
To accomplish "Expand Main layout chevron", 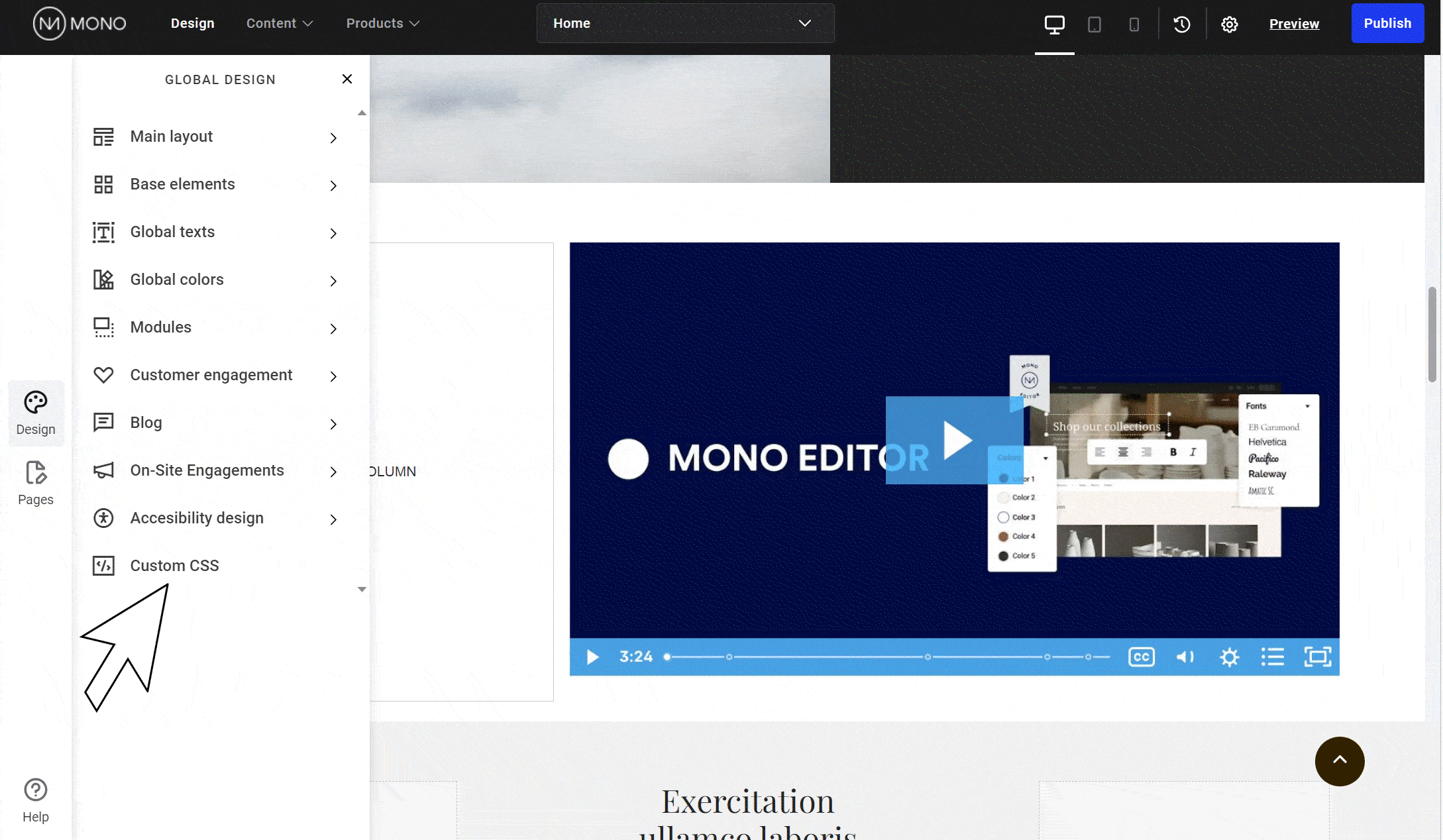I will click(x=333, y=138).
